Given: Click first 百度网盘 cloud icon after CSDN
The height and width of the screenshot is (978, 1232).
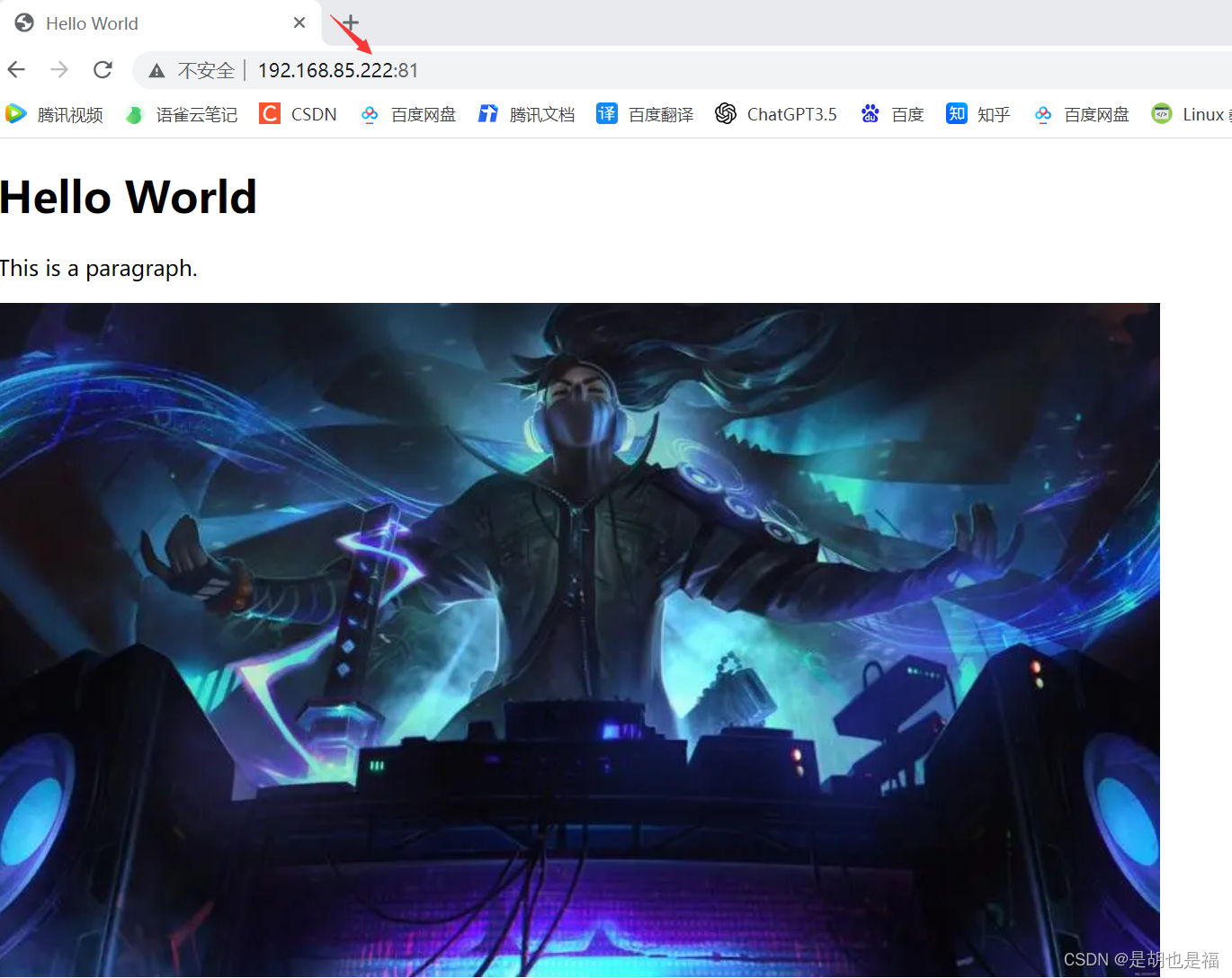Looking at the screenshot, I should (x=370, y=114).
